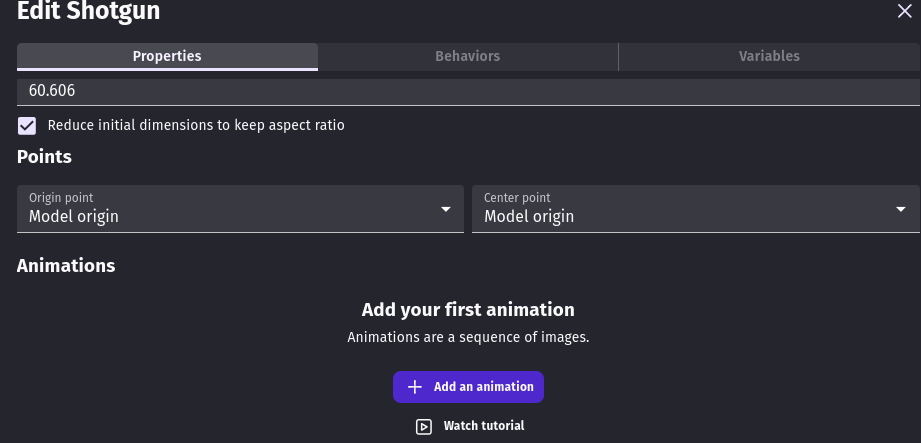Switch to the Behaviors tab
The width and height of the screenshot is (921, 443).
point(467,56)
